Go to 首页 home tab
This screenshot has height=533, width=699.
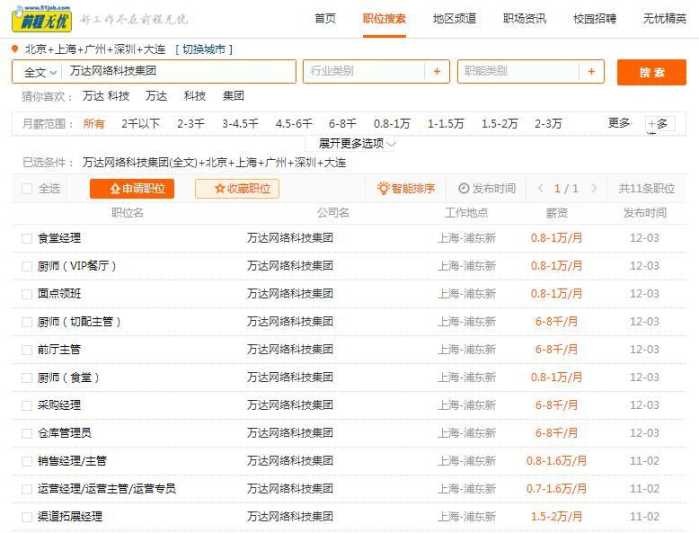(325, 18)
